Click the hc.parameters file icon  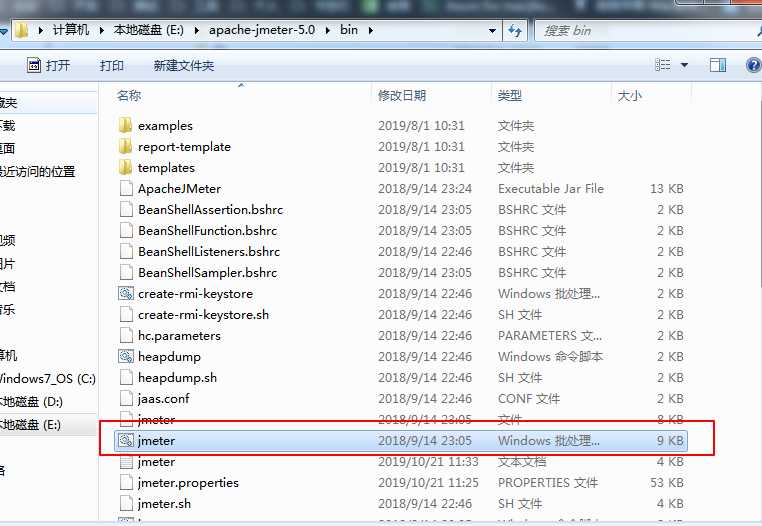coord(126,335)
